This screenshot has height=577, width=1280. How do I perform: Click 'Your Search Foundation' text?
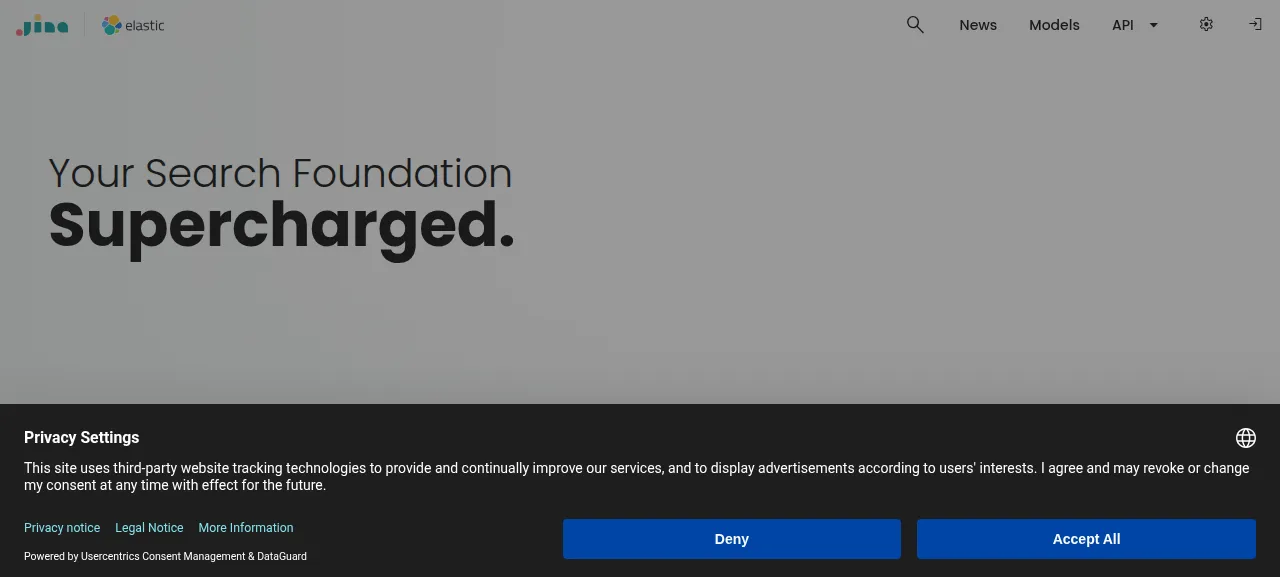[280, 174]
